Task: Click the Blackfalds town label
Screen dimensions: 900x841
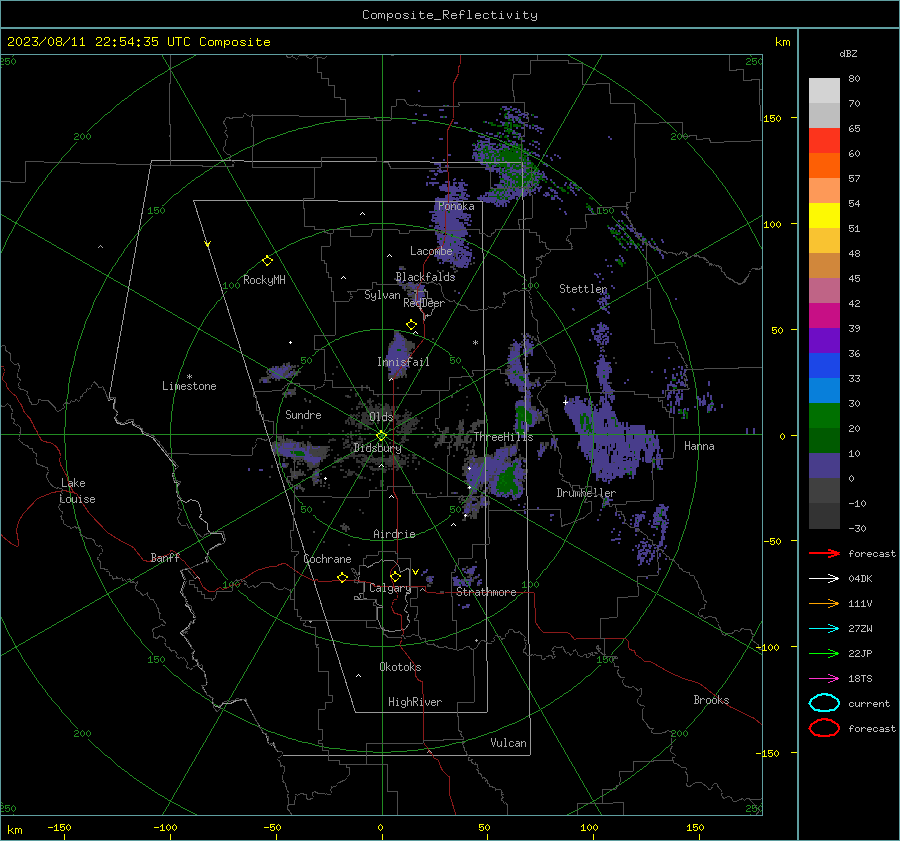Action: coord(425,277)
